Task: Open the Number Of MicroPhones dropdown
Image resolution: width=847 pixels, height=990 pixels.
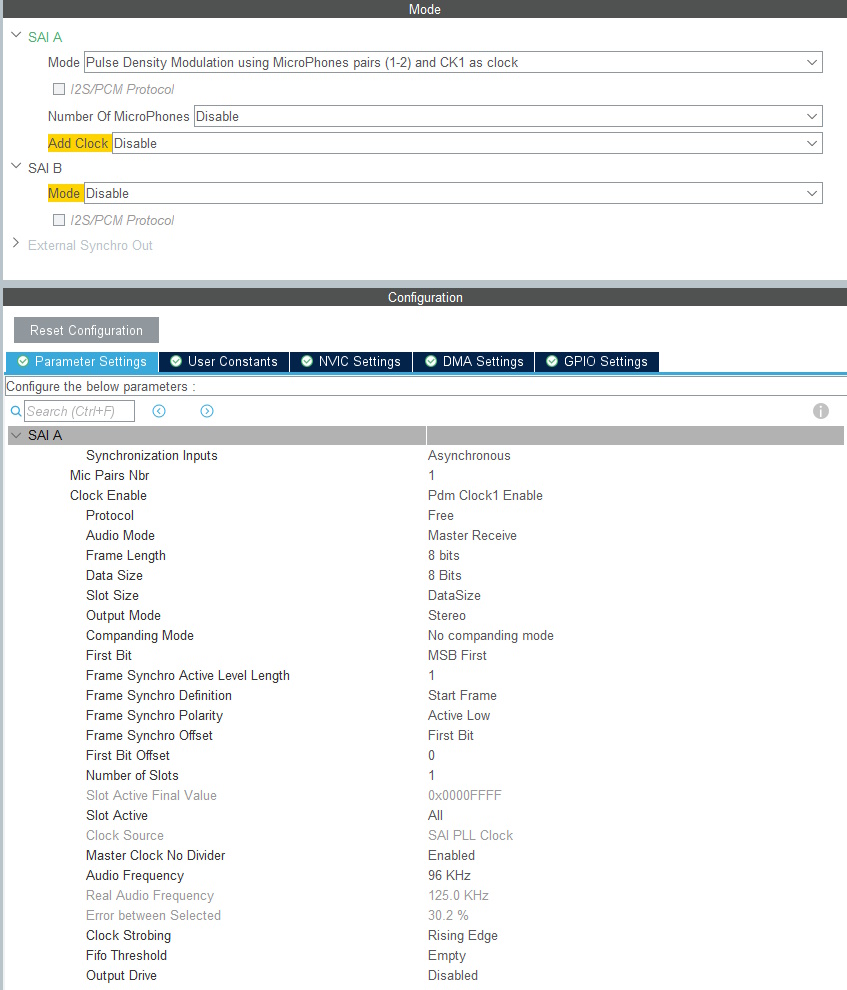Action: pos(812,116)
